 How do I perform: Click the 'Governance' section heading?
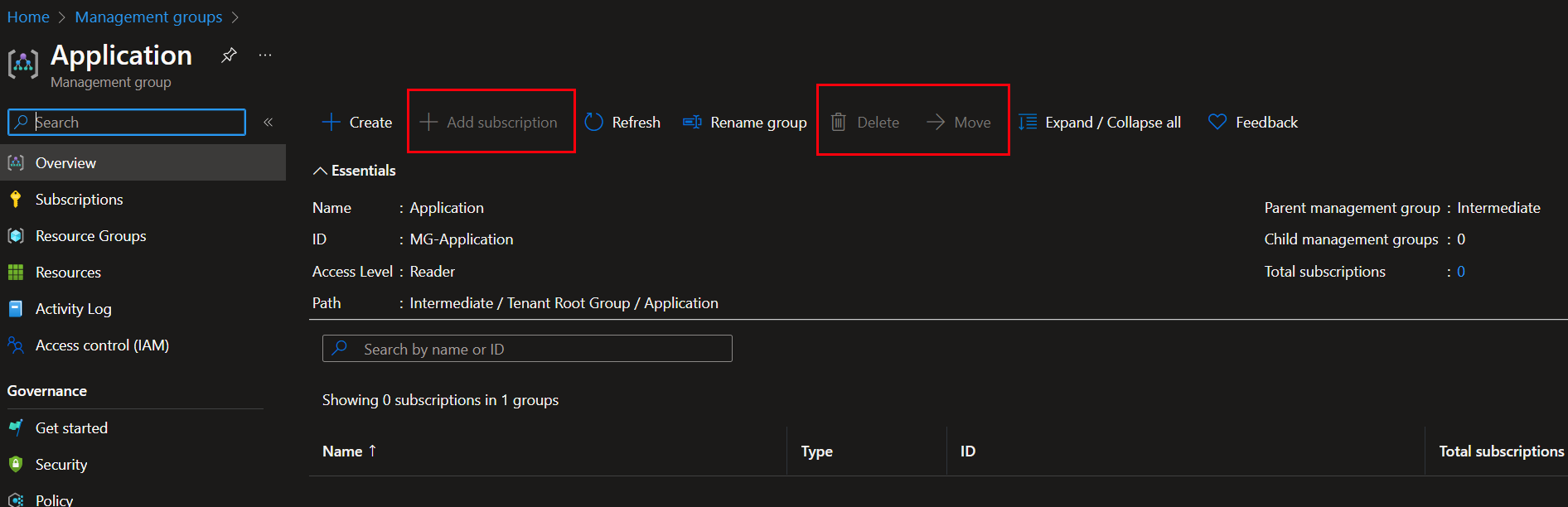point(47,390)
